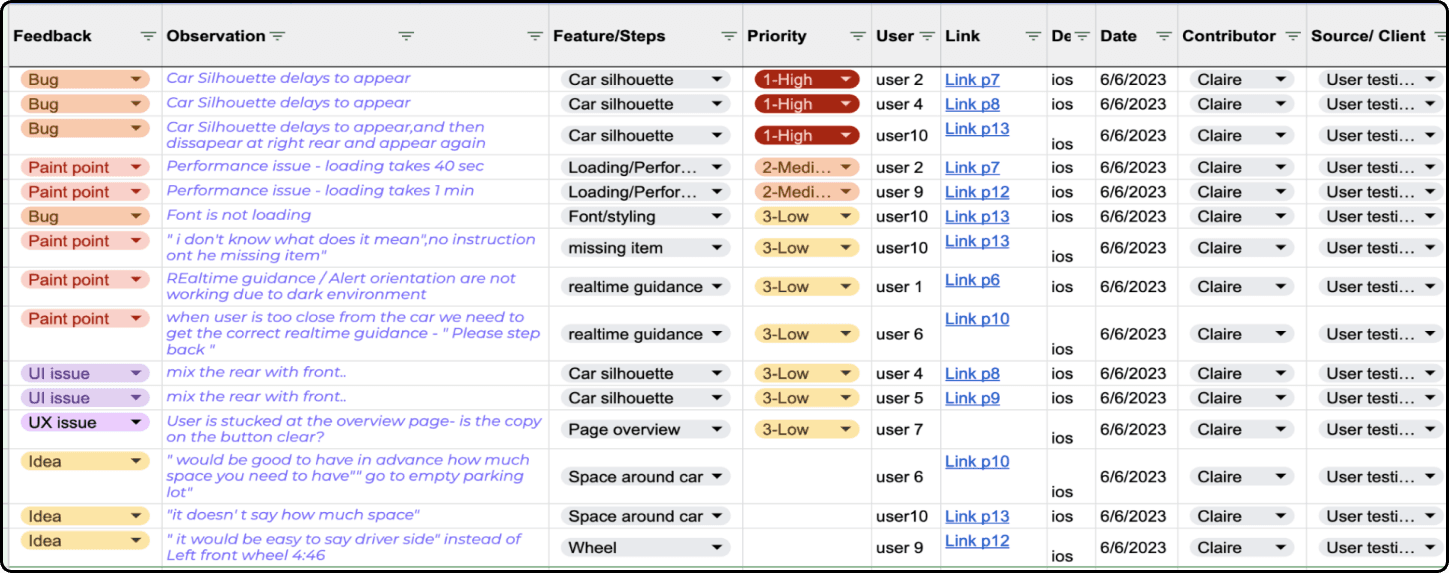Screen dimensions: 1449x573
Task: Select 'Performance issue - loading takes 1 min' cell
Action: 355,192
